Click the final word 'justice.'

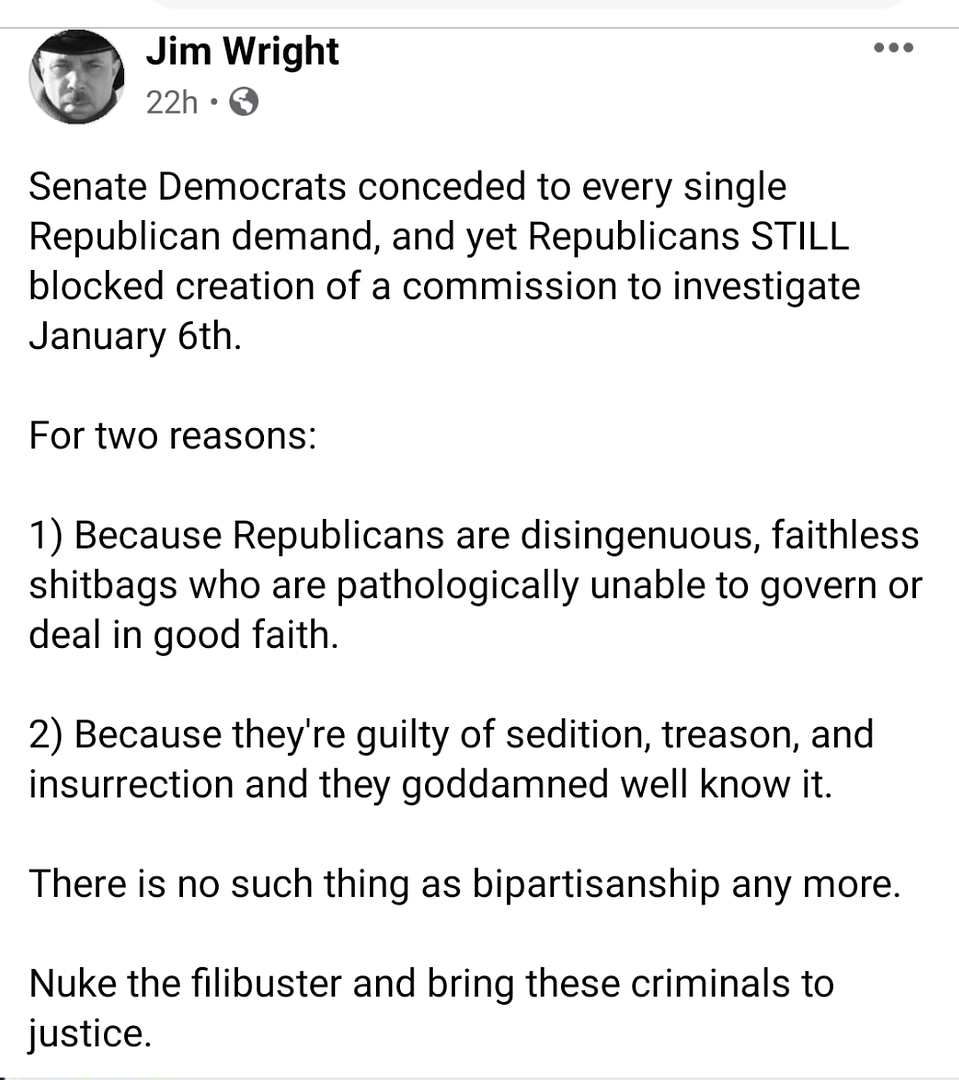[90, 1034]
